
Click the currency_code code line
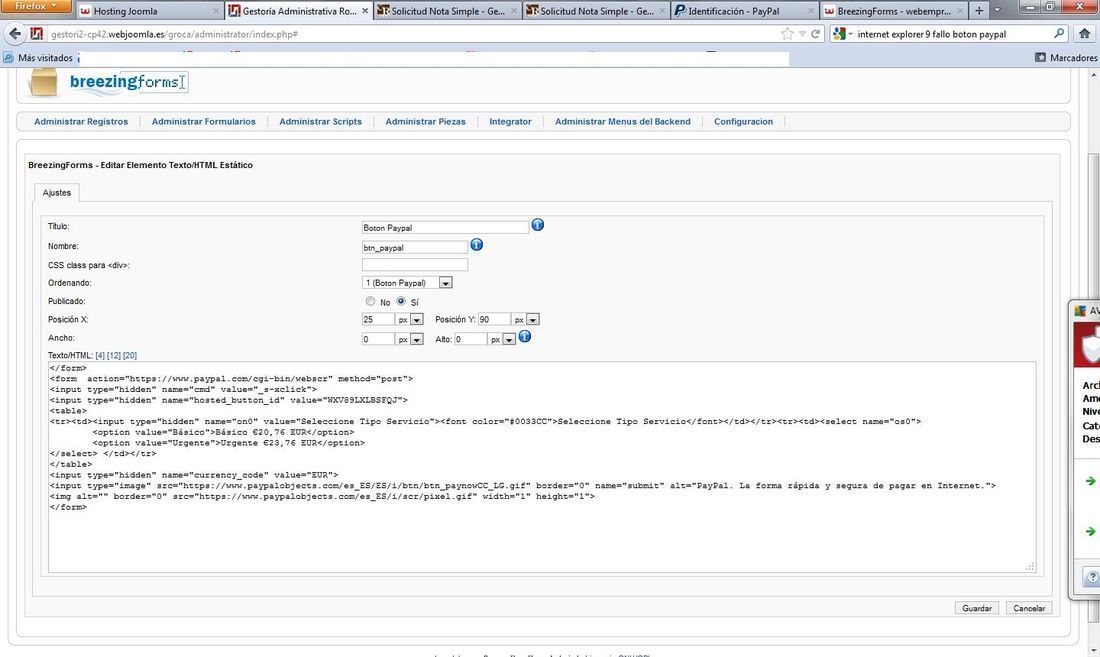click(x=194, y=475)
